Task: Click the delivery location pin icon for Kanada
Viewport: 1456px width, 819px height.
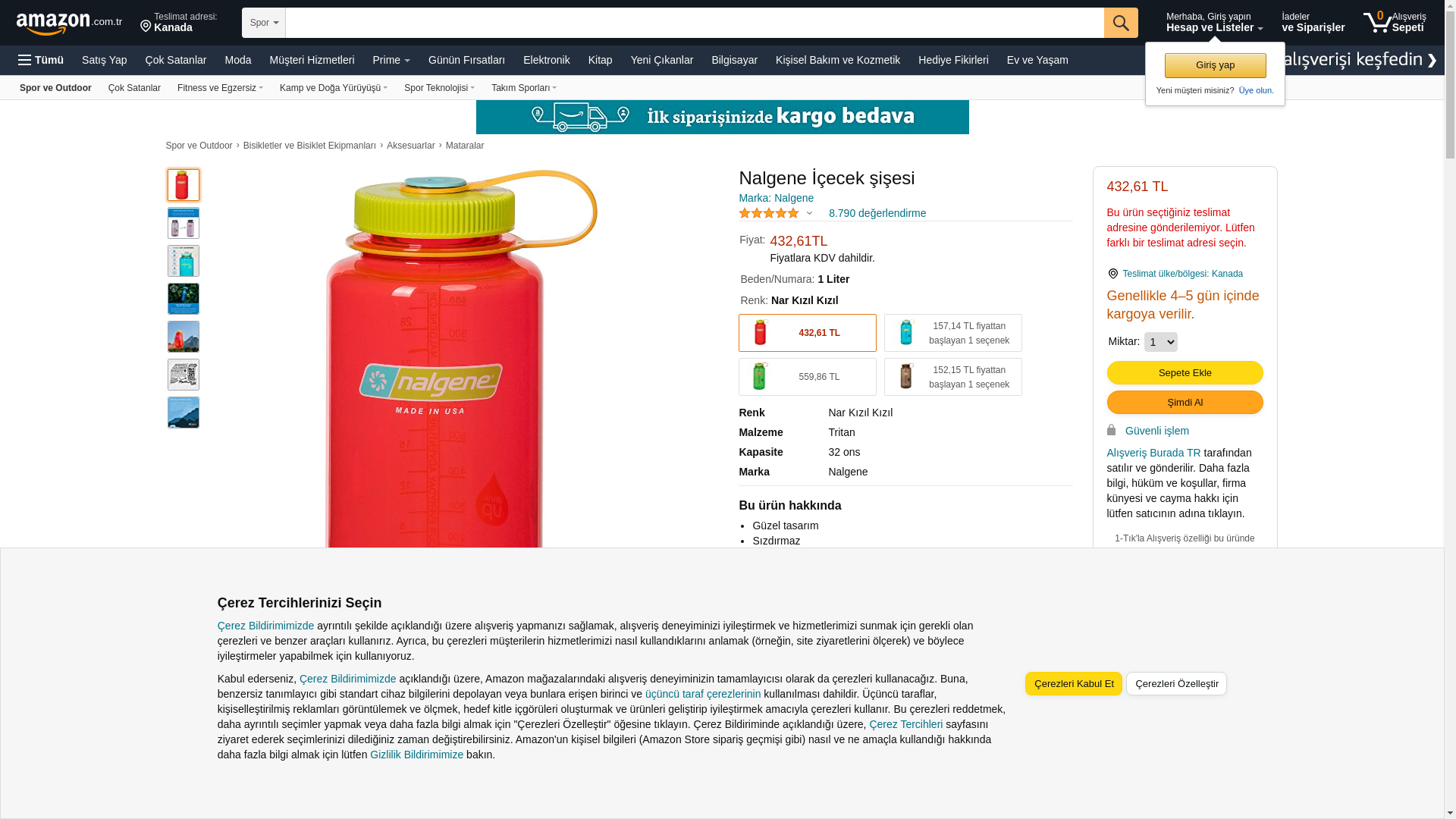Action: (146, 27)
